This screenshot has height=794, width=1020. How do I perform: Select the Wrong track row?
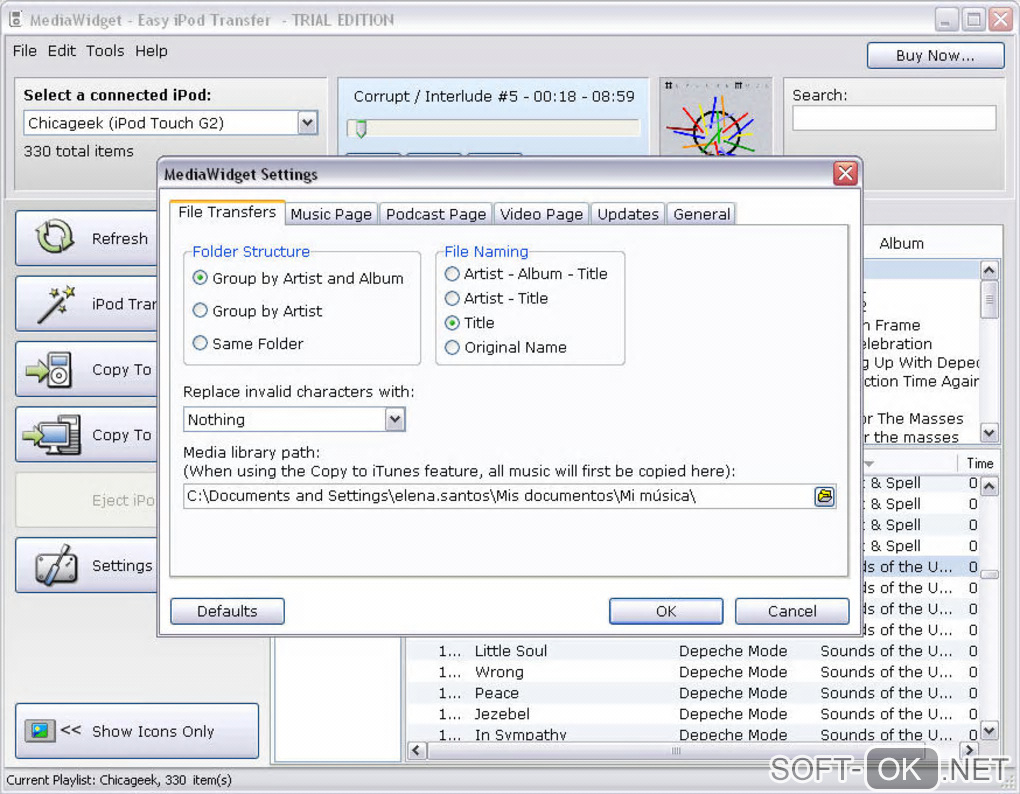click(693, 672)
